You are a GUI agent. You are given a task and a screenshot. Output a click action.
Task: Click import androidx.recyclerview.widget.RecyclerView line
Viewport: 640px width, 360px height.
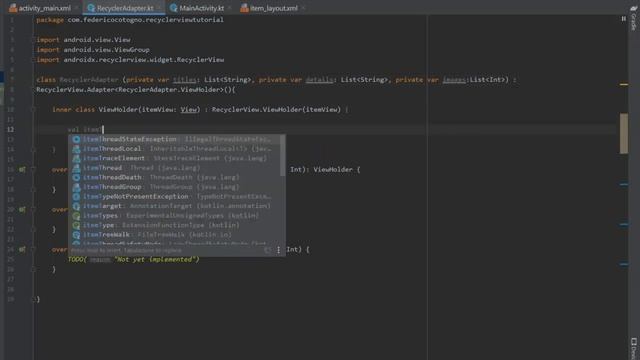coord(130,60)
